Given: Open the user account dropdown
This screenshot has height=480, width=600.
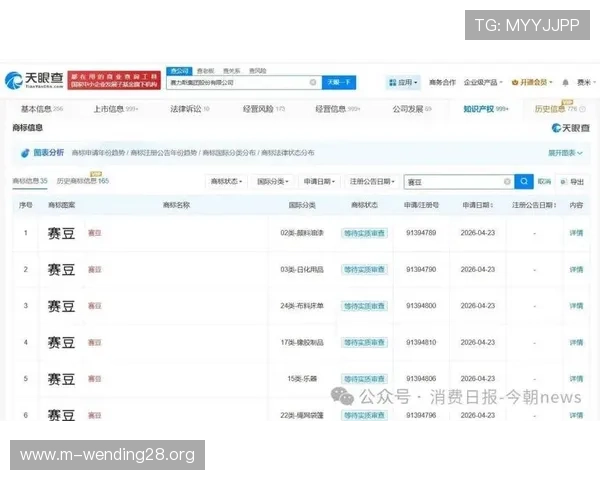Looking at the screenshot, I should coord(586,82).
